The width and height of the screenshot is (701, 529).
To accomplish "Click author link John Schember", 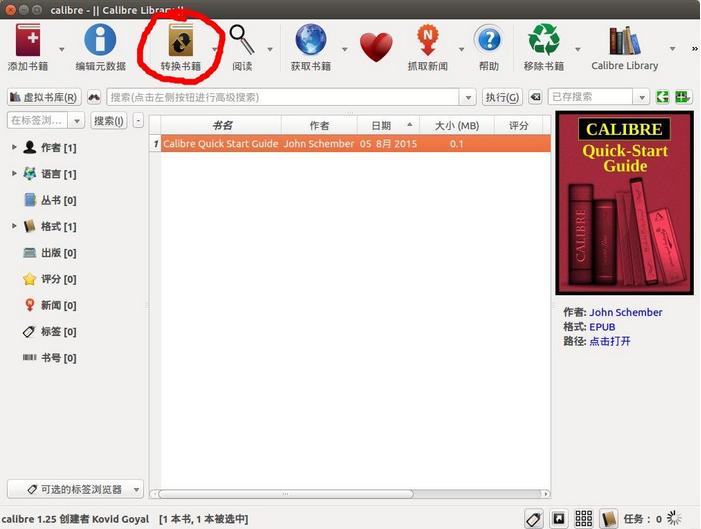I will click(625, 312).
